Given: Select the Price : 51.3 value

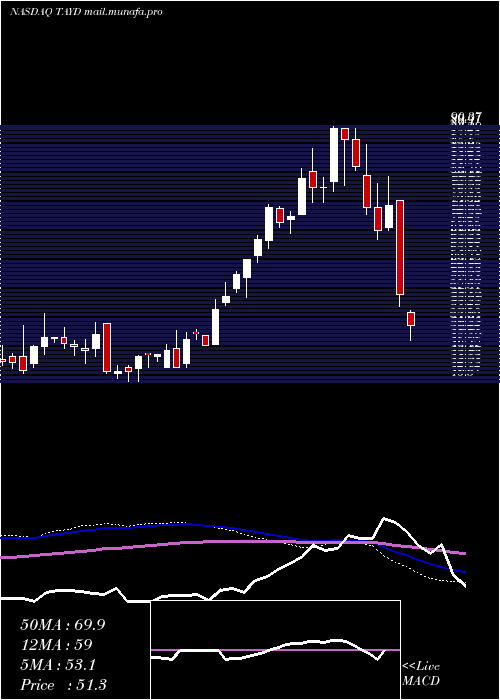Looking at the screenshot, I should 63,685.
